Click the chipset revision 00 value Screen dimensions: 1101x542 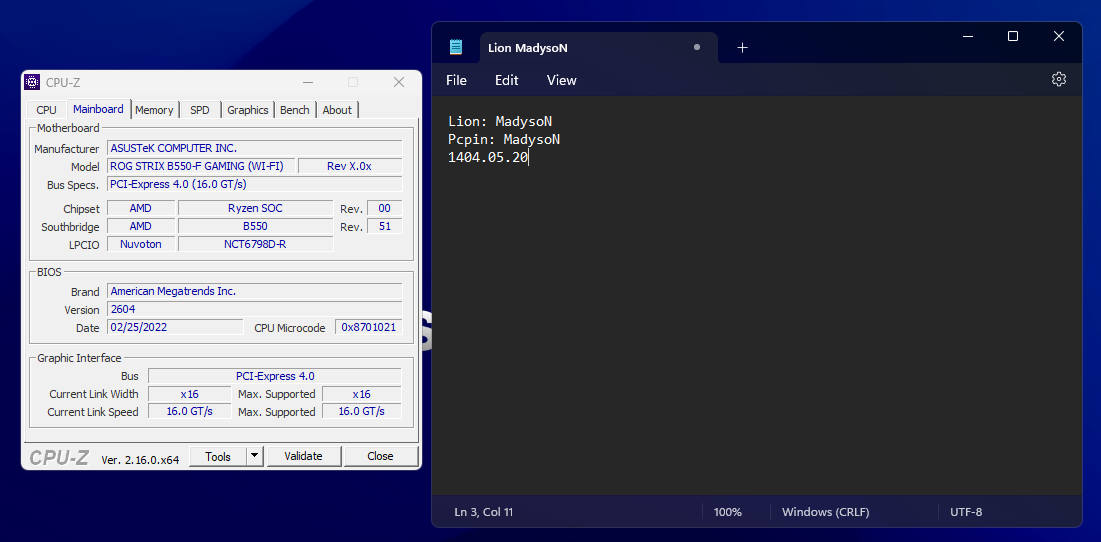[x=385, y=209]
